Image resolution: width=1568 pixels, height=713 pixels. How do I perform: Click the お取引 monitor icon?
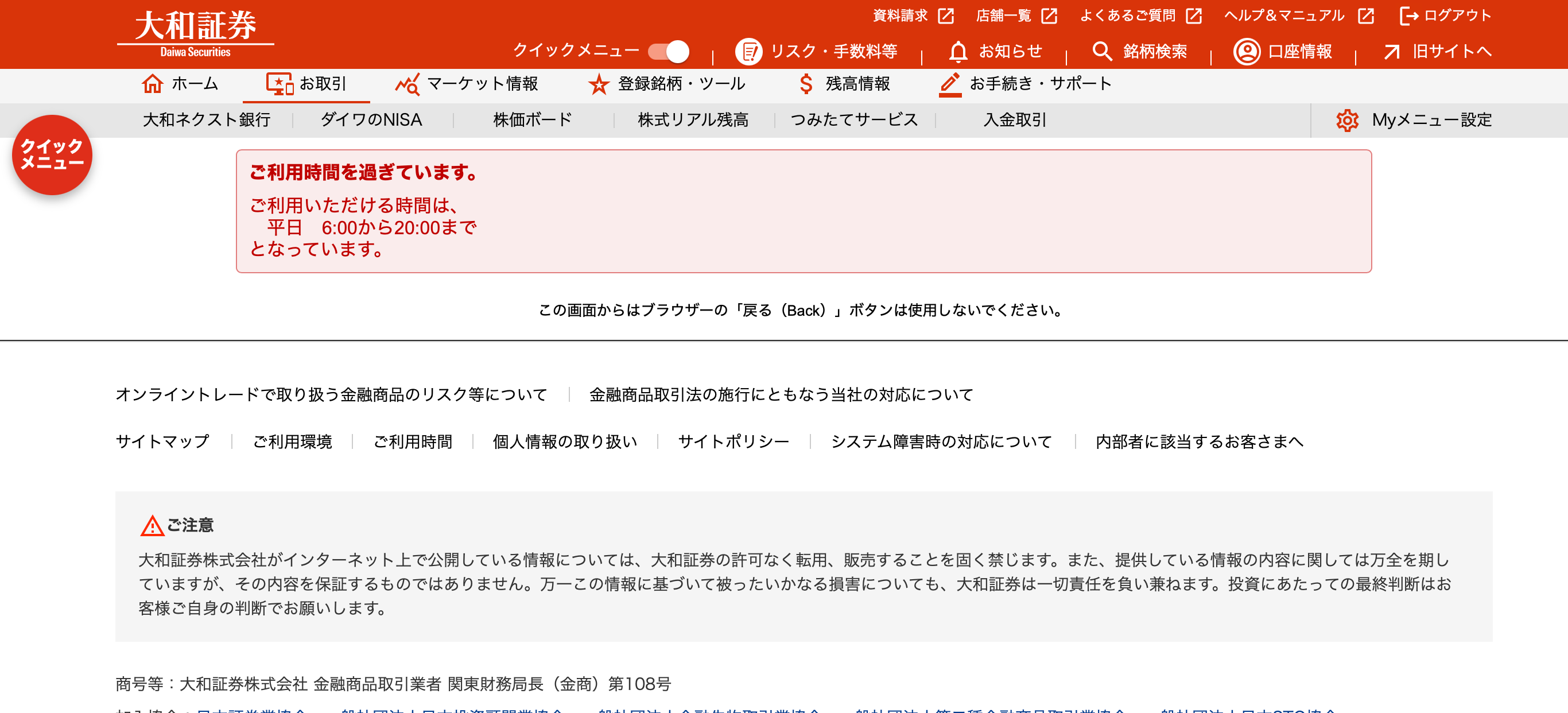click(x=280, y=84)
